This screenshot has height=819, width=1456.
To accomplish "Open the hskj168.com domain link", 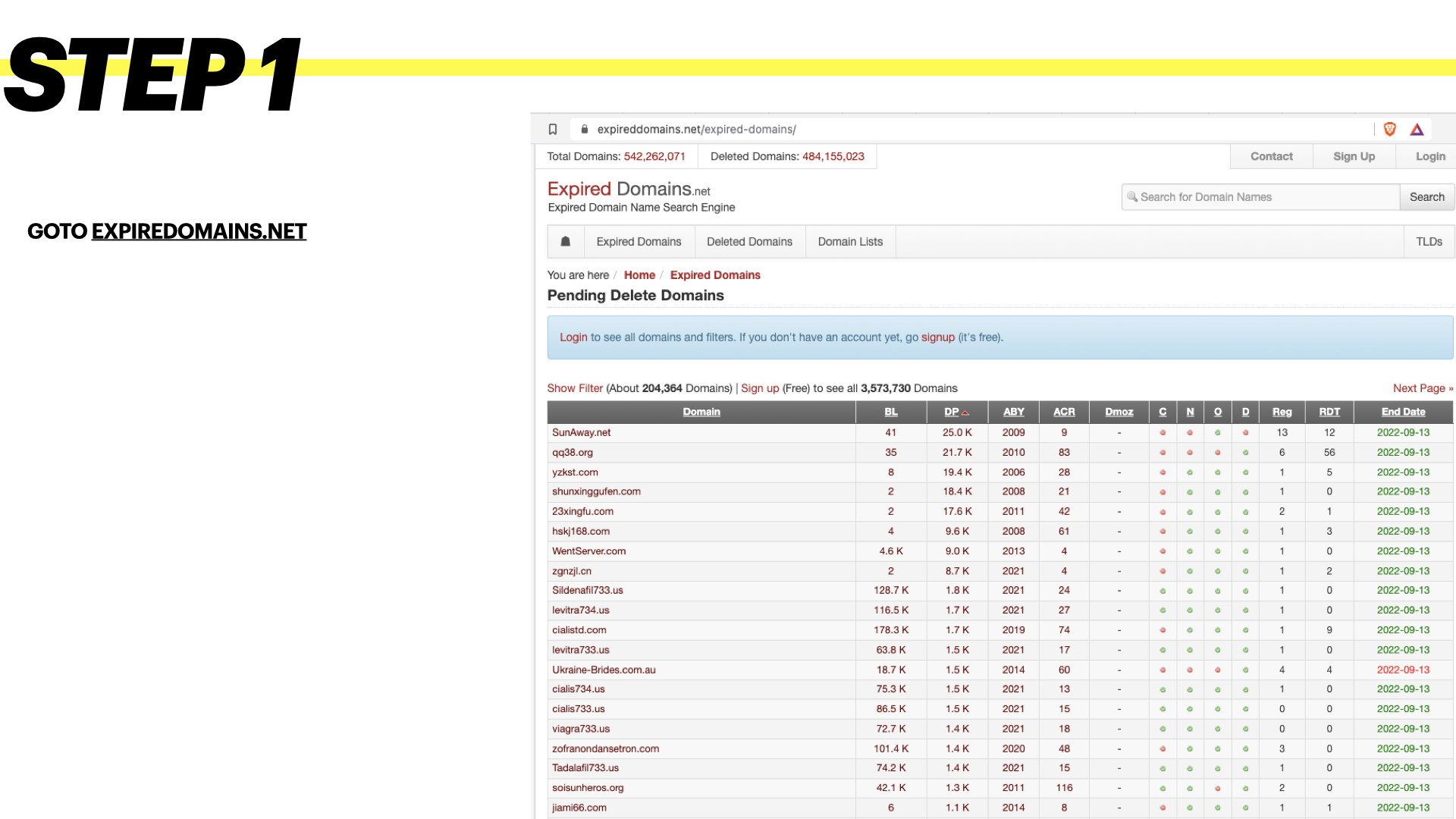I will tap(581, 531).
